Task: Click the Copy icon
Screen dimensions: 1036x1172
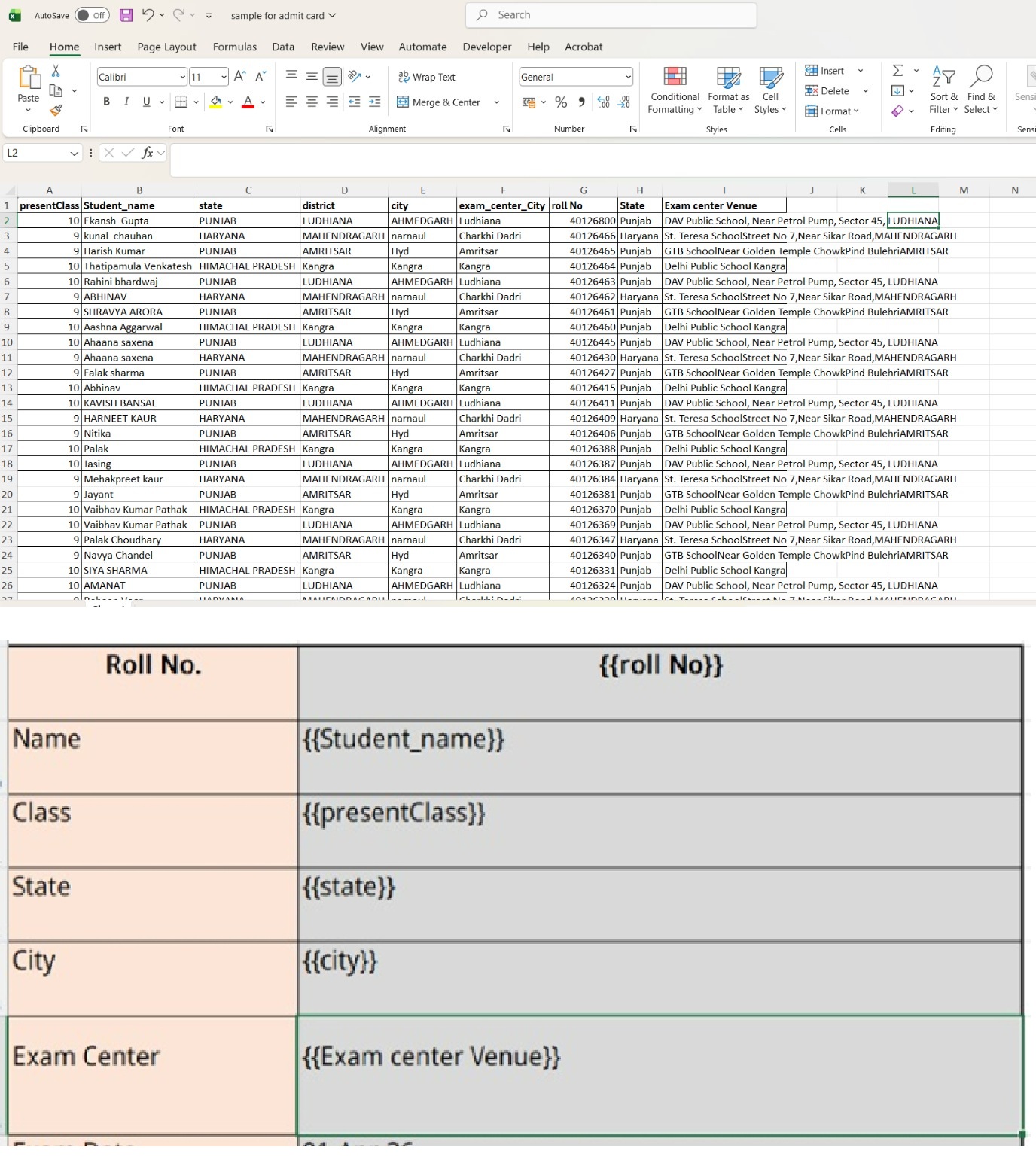Action: click(x=56, y=90)
